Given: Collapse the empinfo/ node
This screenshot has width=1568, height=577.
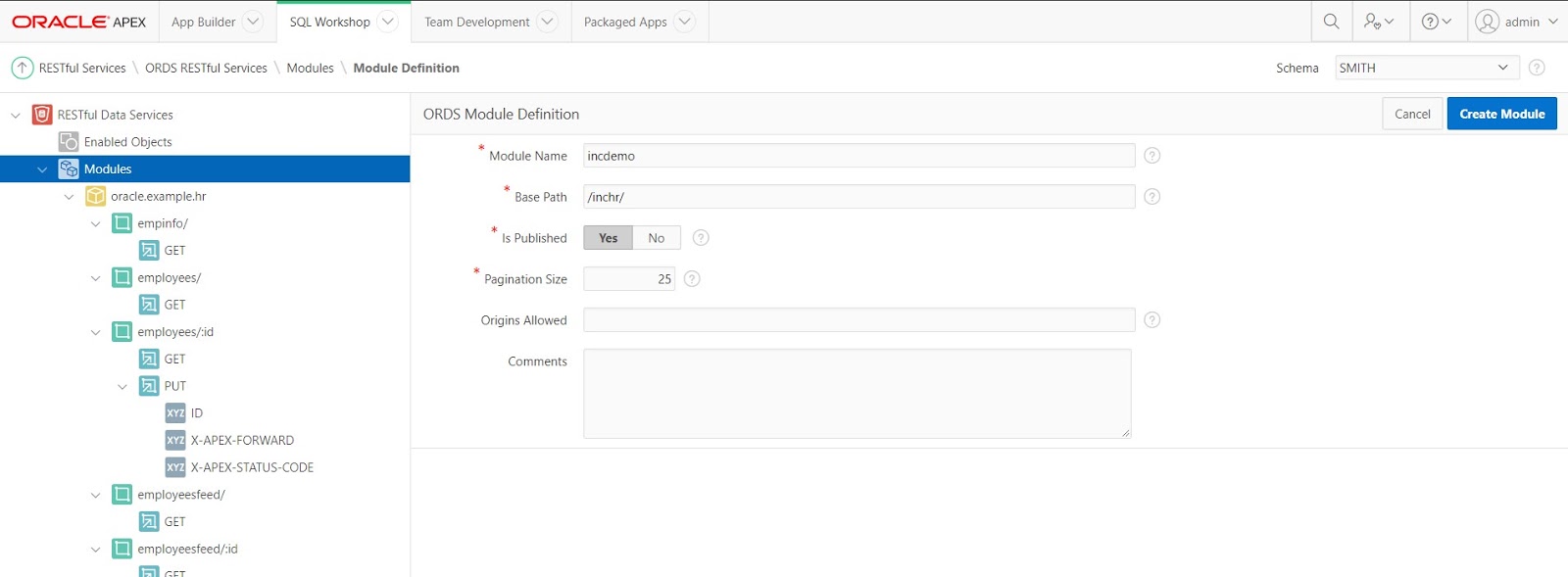Looking at the screenshot, I should pyautogui.click(x=95, y=224).
